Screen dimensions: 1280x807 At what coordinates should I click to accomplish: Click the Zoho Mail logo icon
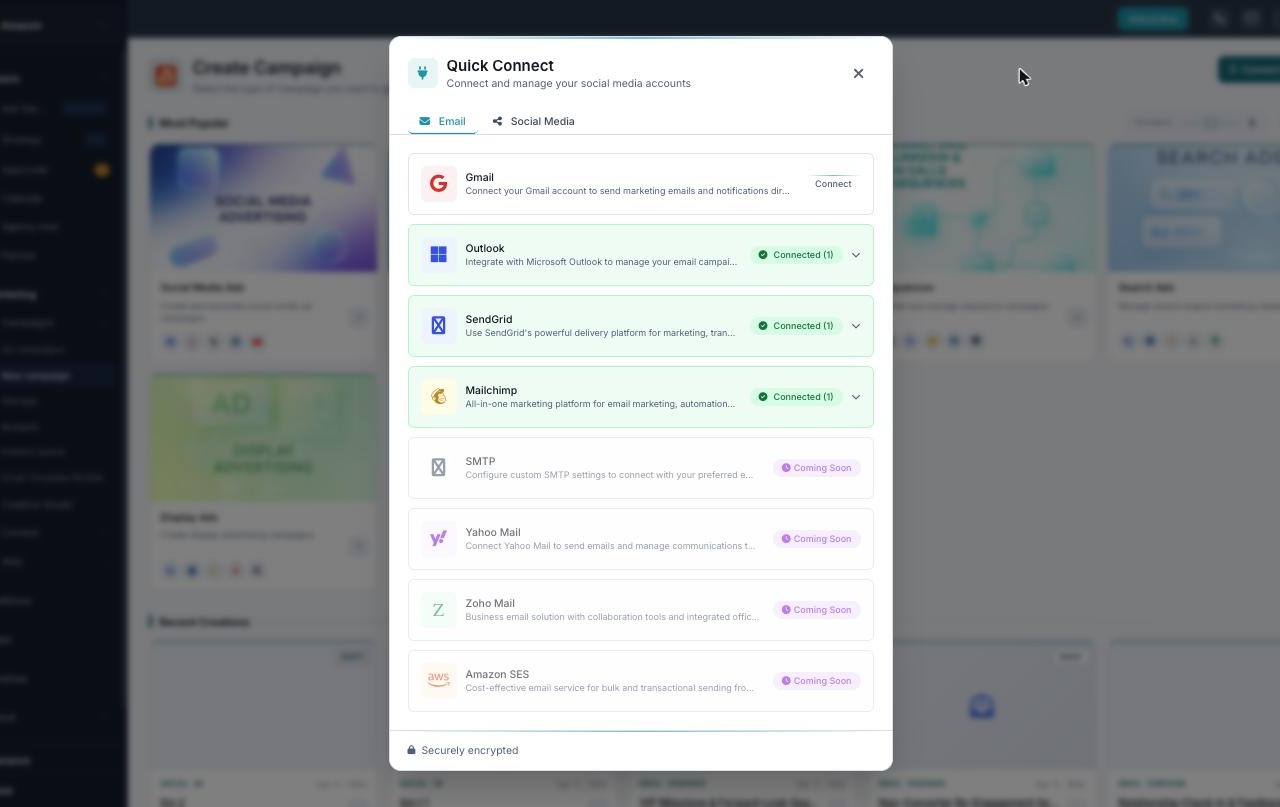(x=438, y=610)
